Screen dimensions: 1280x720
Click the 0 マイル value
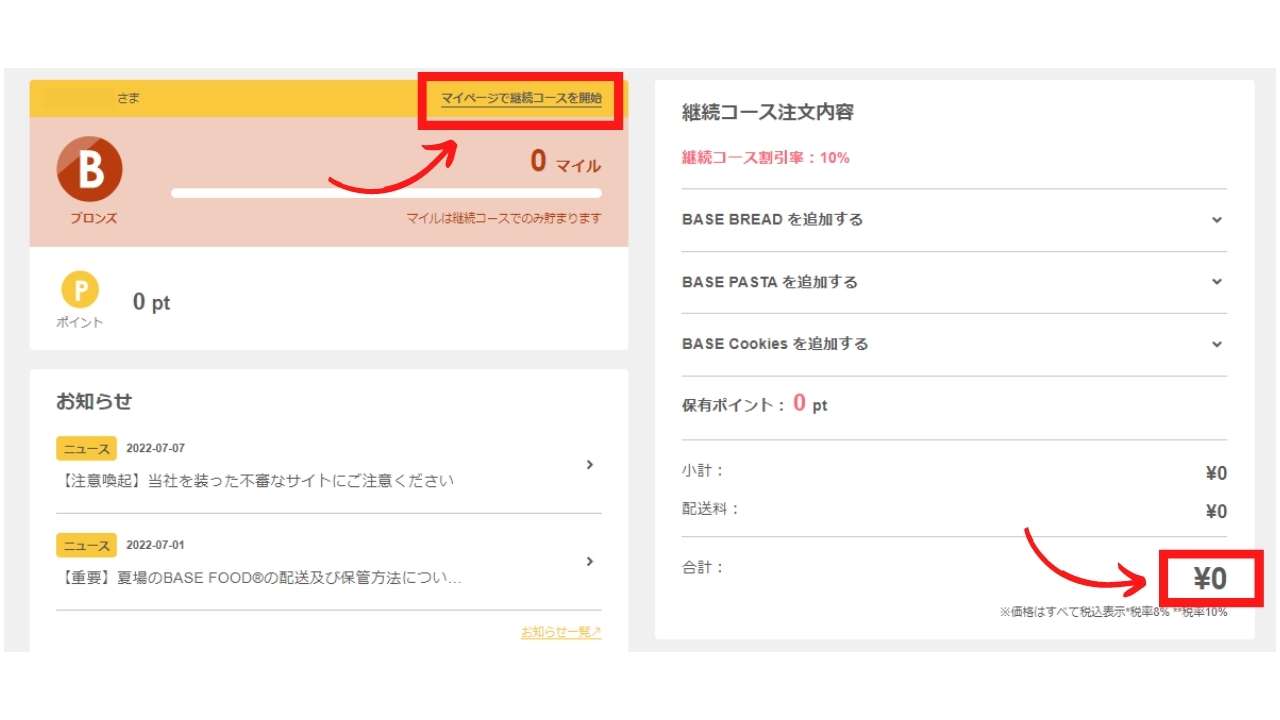[566, 162]
